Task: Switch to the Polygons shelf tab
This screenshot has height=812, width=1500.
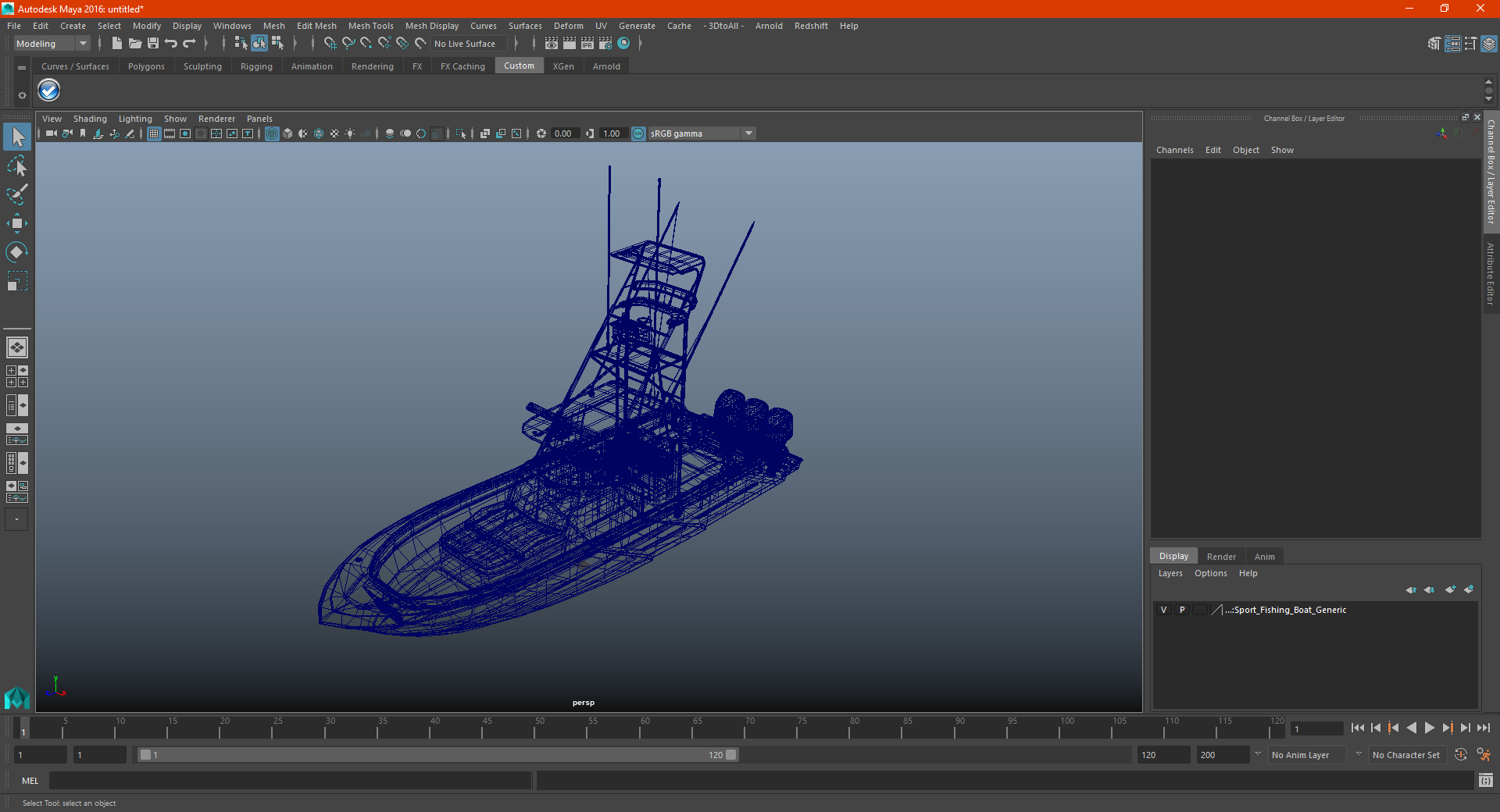Action: click(146, 66)
